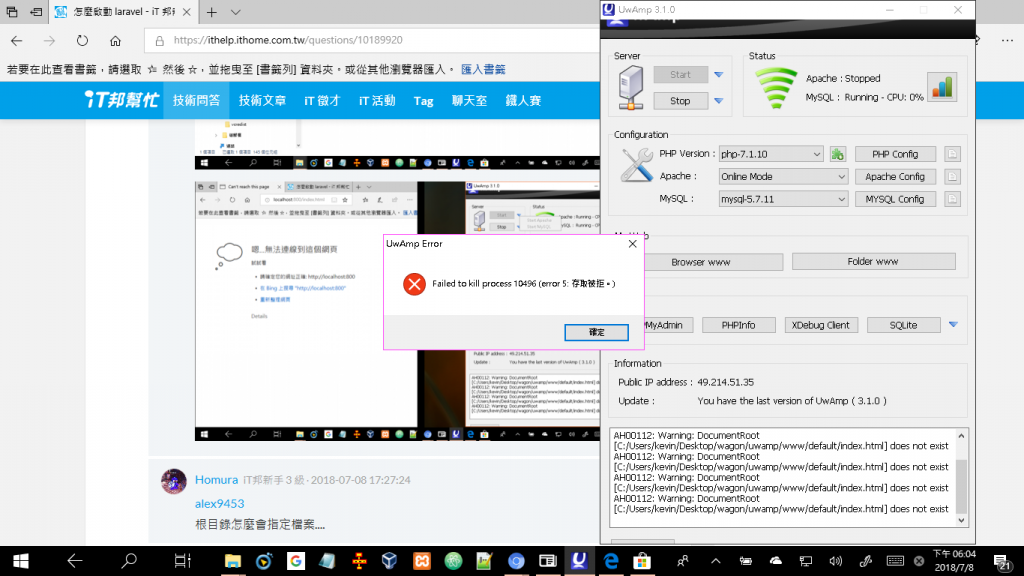Open the IT 徵才 nav tab
Image resolution: width=1024 pixels, height=576 pixels.
tap(323, 101)
